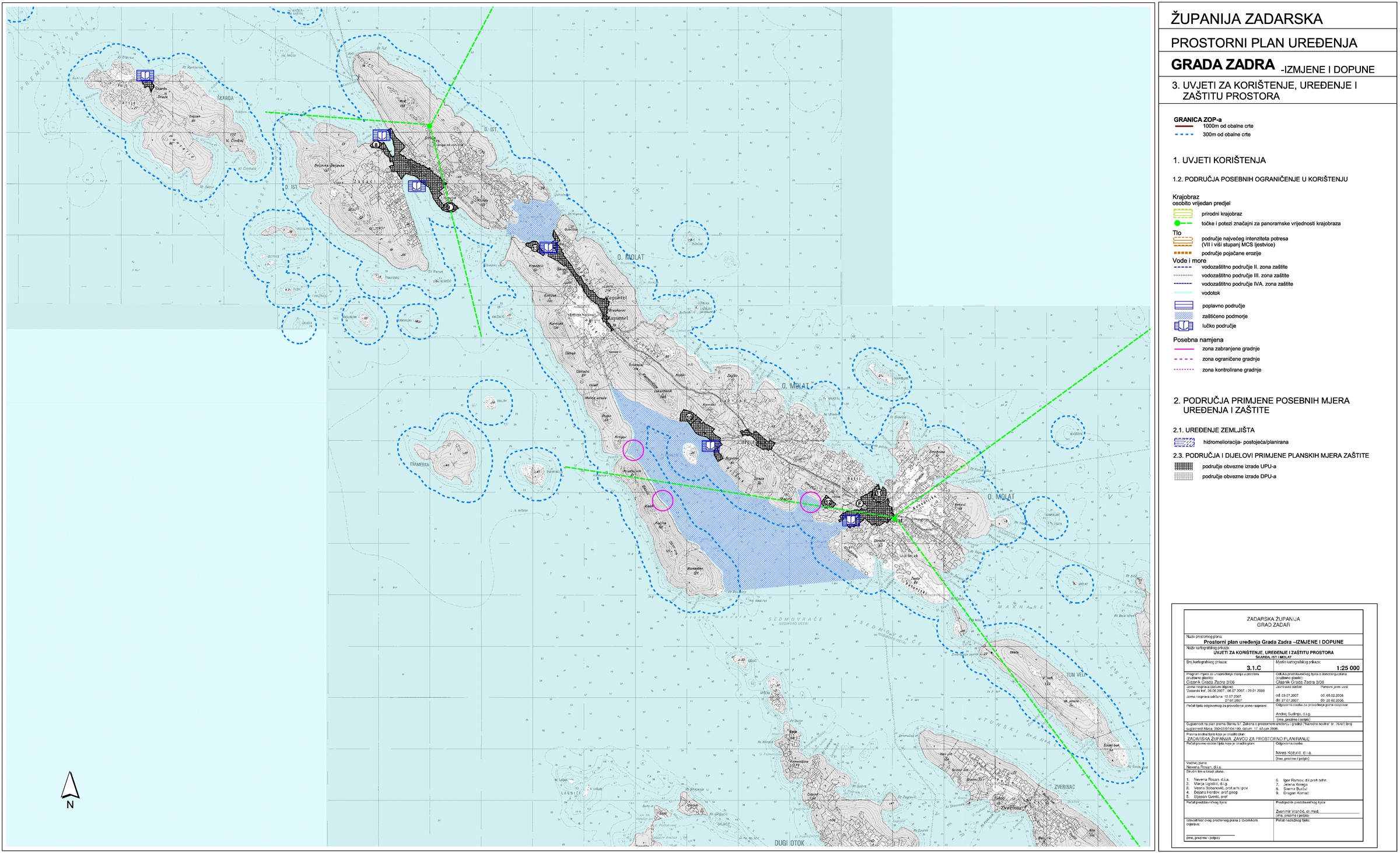Click the 'prirodni krajobraz' legend swatch
1400x853 pixels.
1183,213
